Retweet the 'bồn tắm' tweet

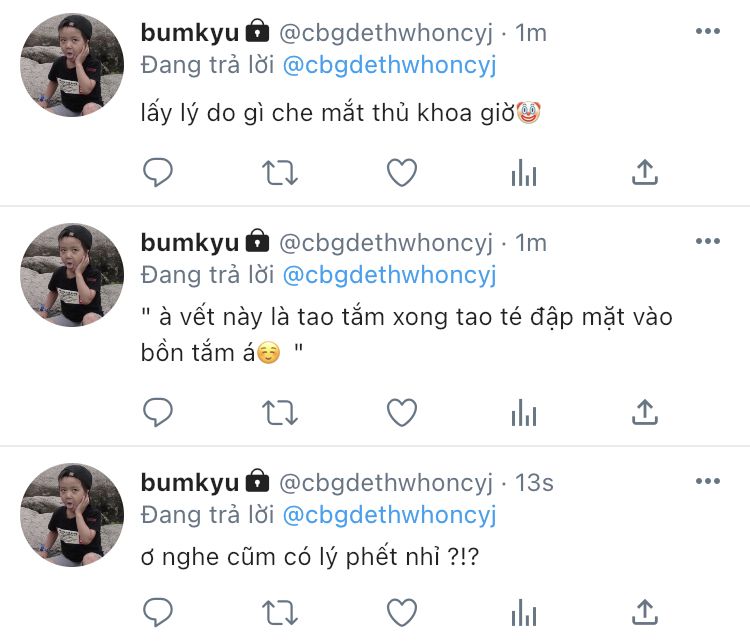click(280, 413)
